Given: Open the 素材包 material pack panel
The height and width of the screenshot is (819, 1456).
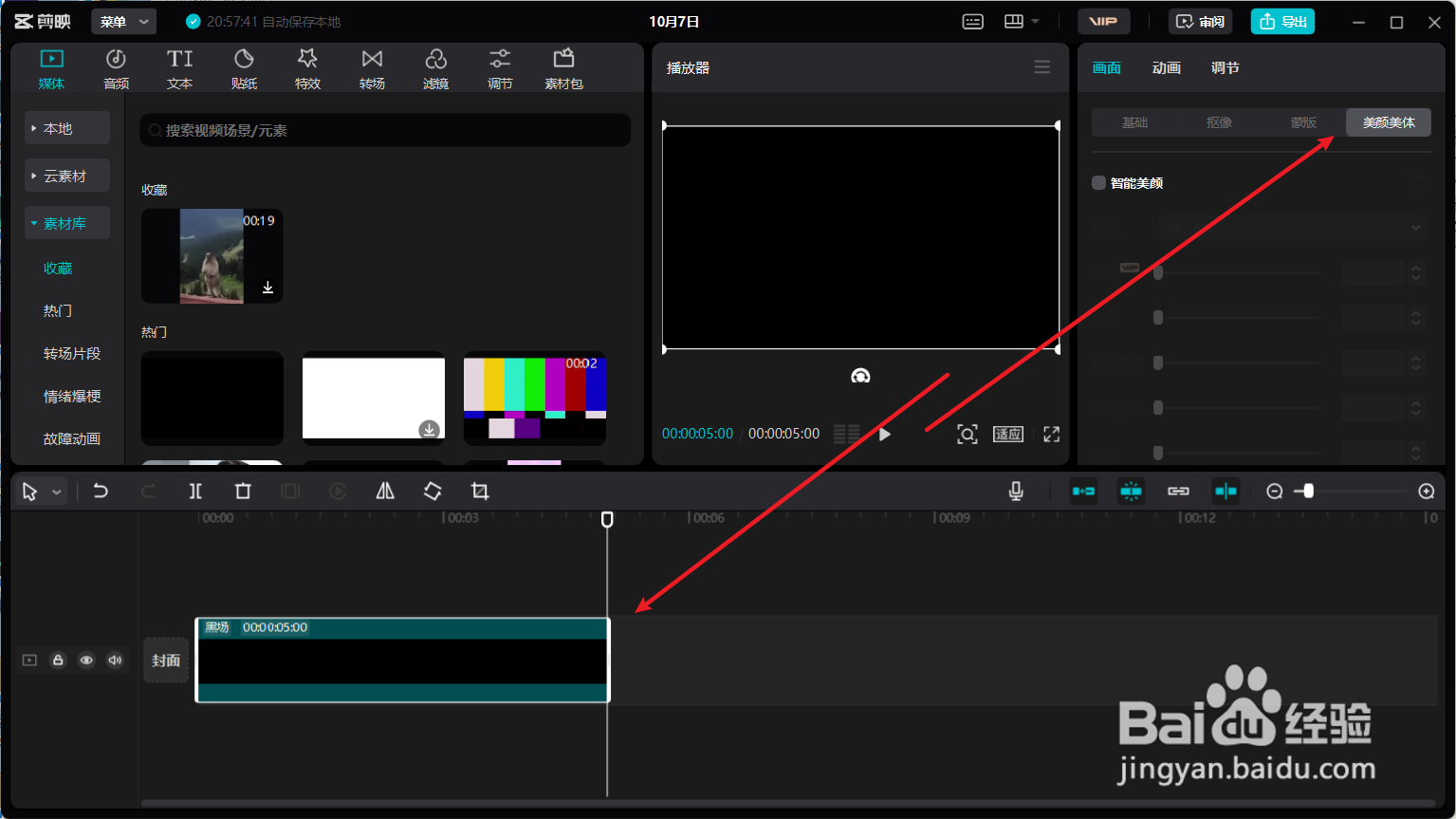Looking at the screenshot, I should click(563, 69).
